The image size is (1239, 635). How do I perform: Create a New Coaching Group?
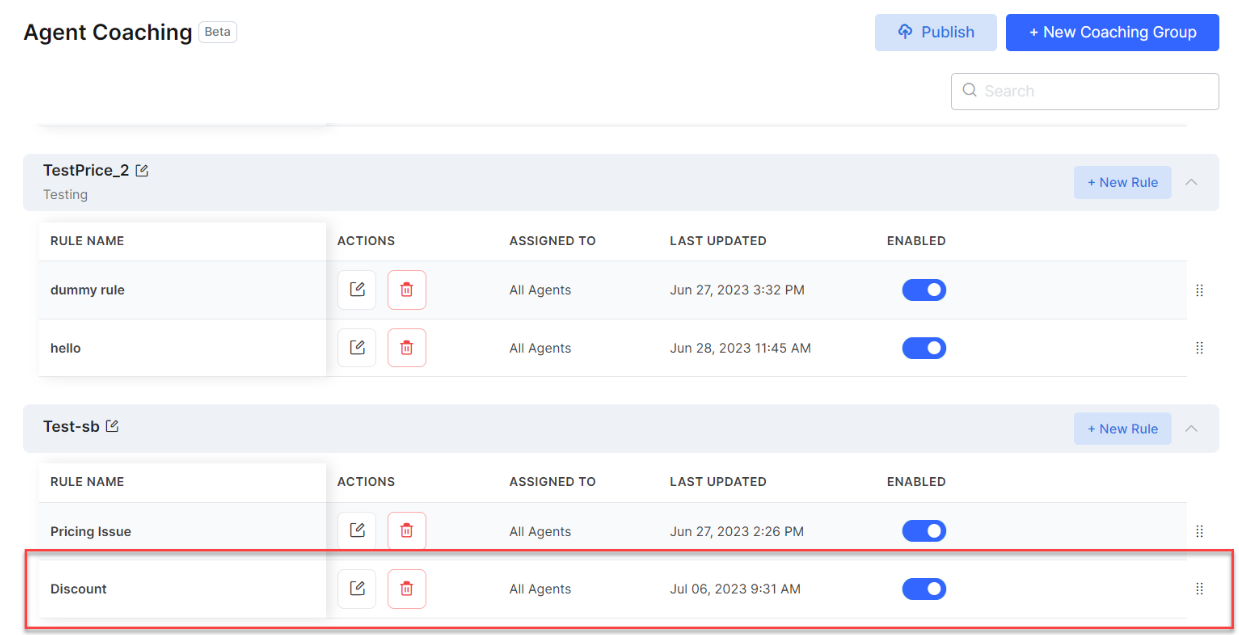pos(1112,32)
